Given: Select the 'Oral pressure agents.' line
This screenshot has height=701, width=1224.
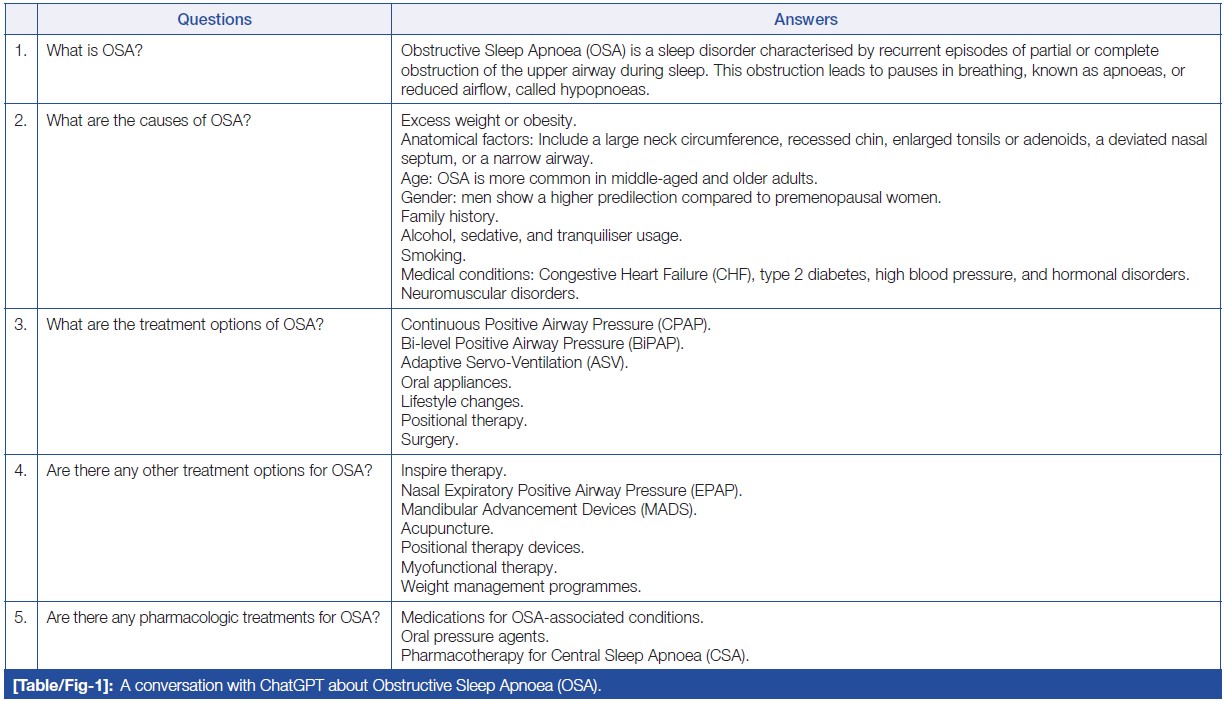Looking at the screenshot, I should coord(474,636).
